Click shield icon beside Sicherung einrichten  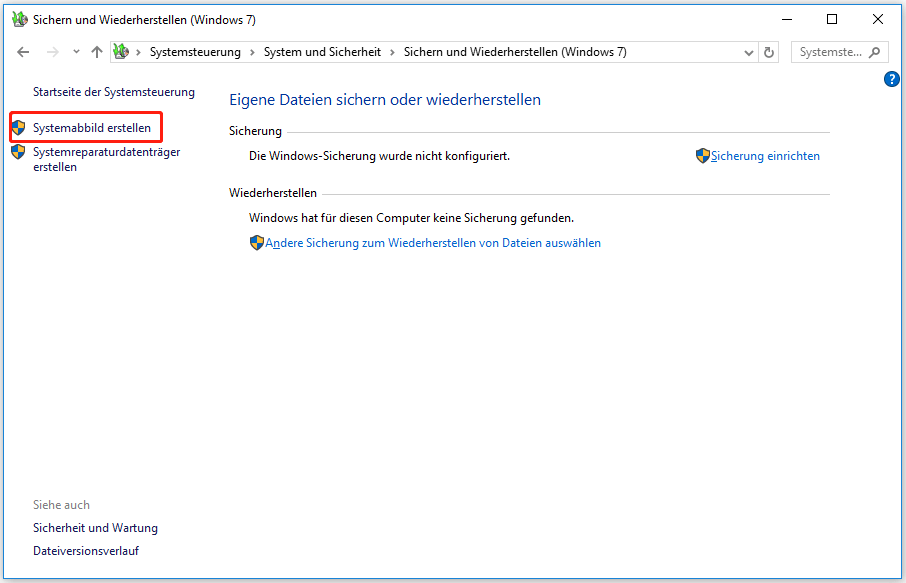click(703, 156)
